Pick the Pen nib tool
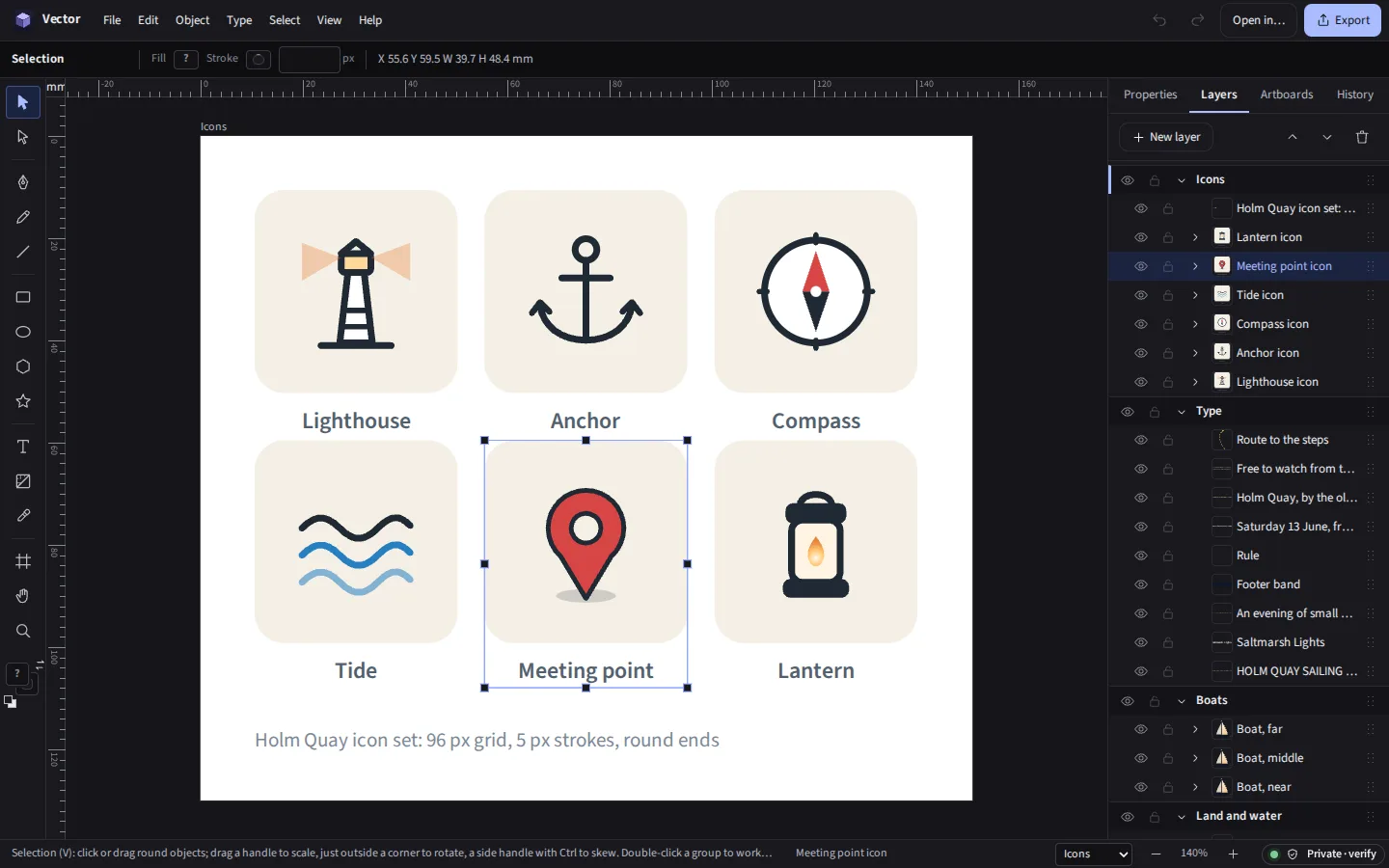1389x868 pixels. tap(23, 182)
